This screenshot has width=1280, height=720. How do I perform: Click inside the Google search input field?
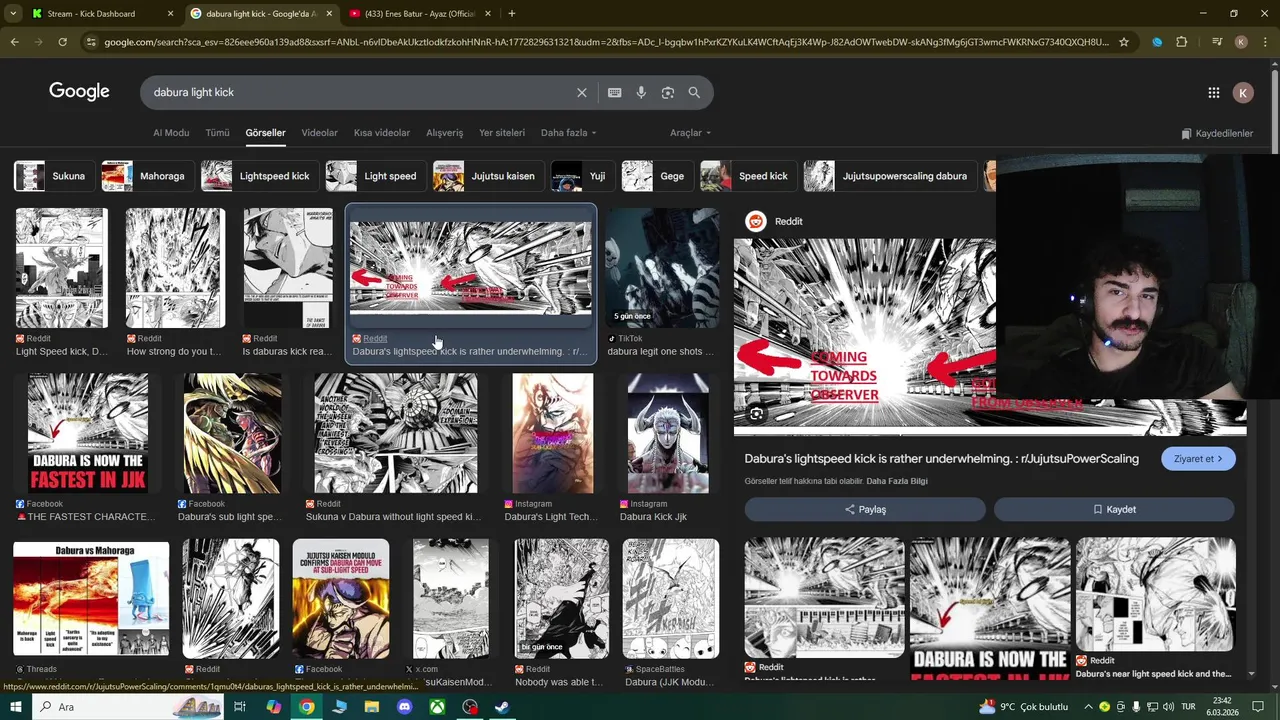[x=360, y=92]
